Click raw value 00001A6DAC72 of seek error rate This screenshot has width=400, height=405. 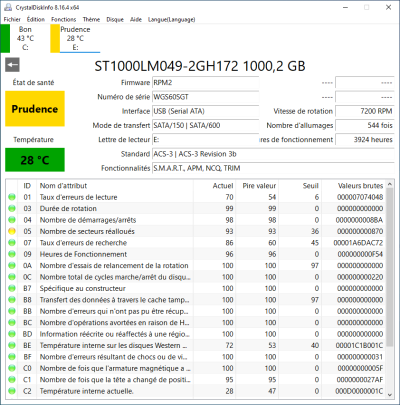358,243
